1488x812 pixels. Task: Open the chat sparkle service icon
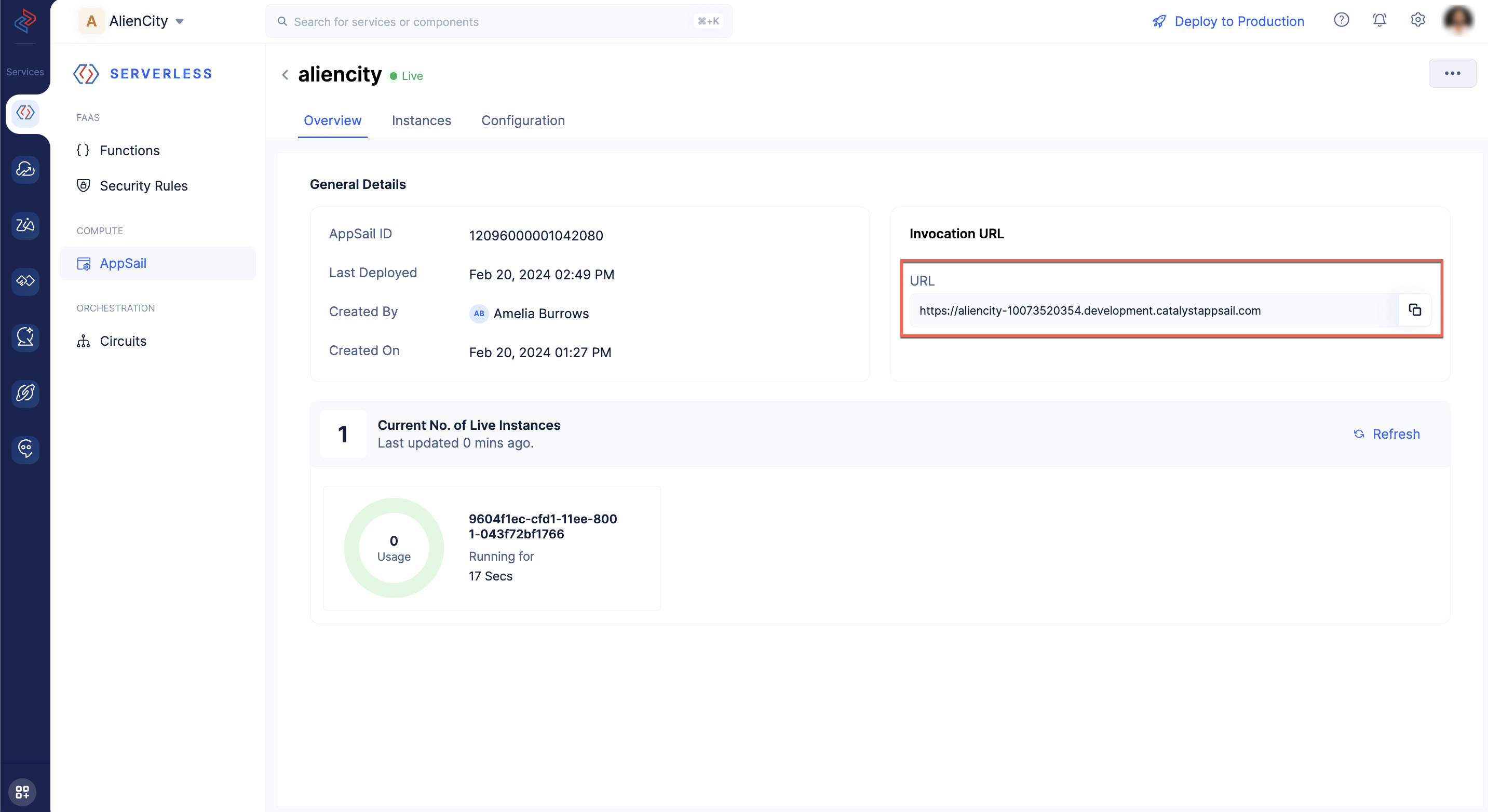click(25, 337)
